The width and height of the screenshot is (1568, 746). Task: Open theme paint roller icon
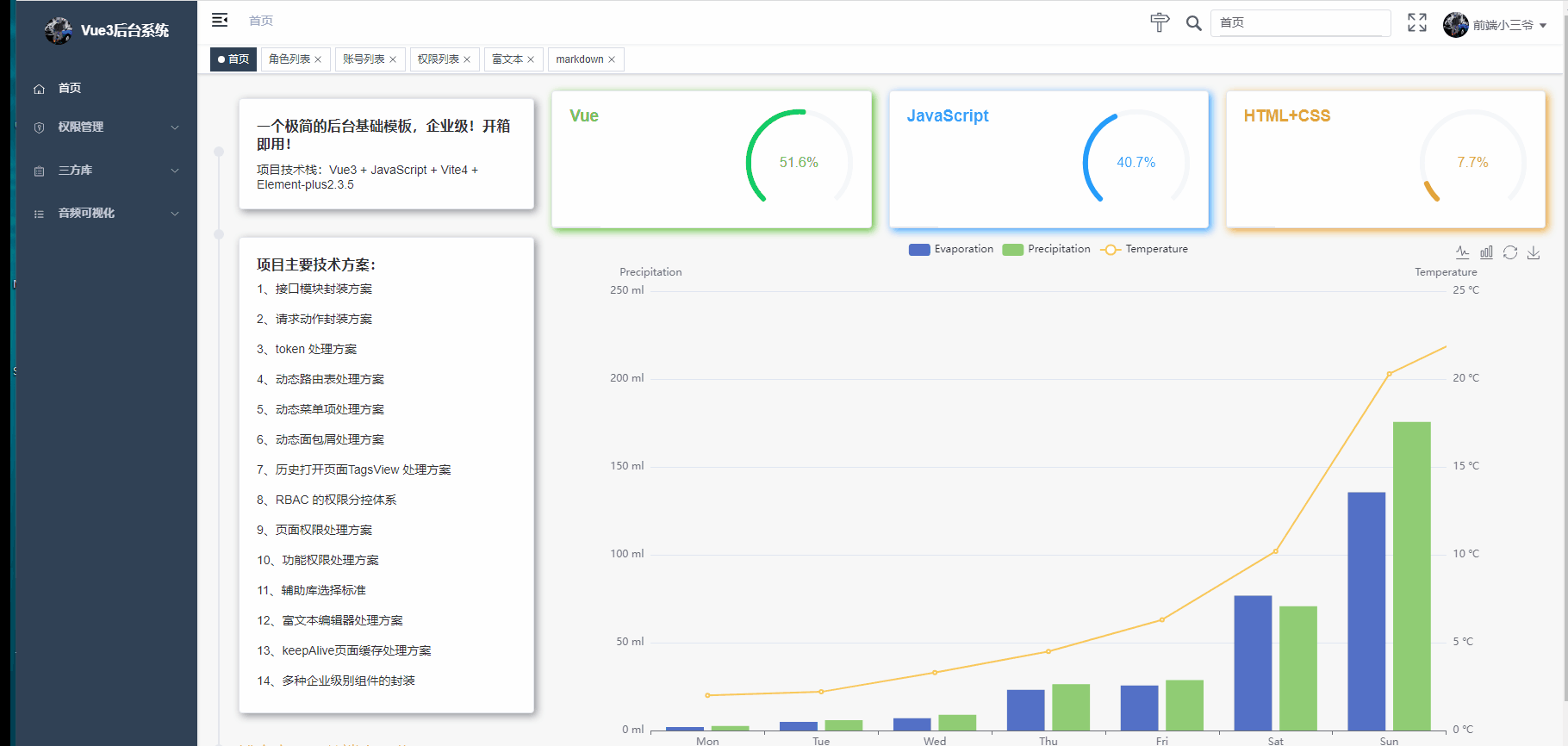[x=1160, y=22]
